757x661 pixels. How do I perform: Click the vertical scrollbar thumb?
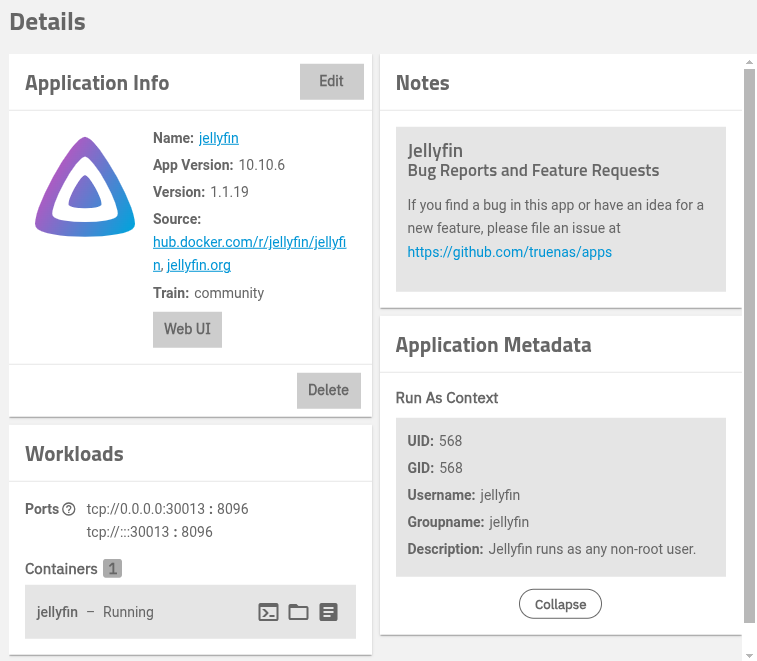749,340
